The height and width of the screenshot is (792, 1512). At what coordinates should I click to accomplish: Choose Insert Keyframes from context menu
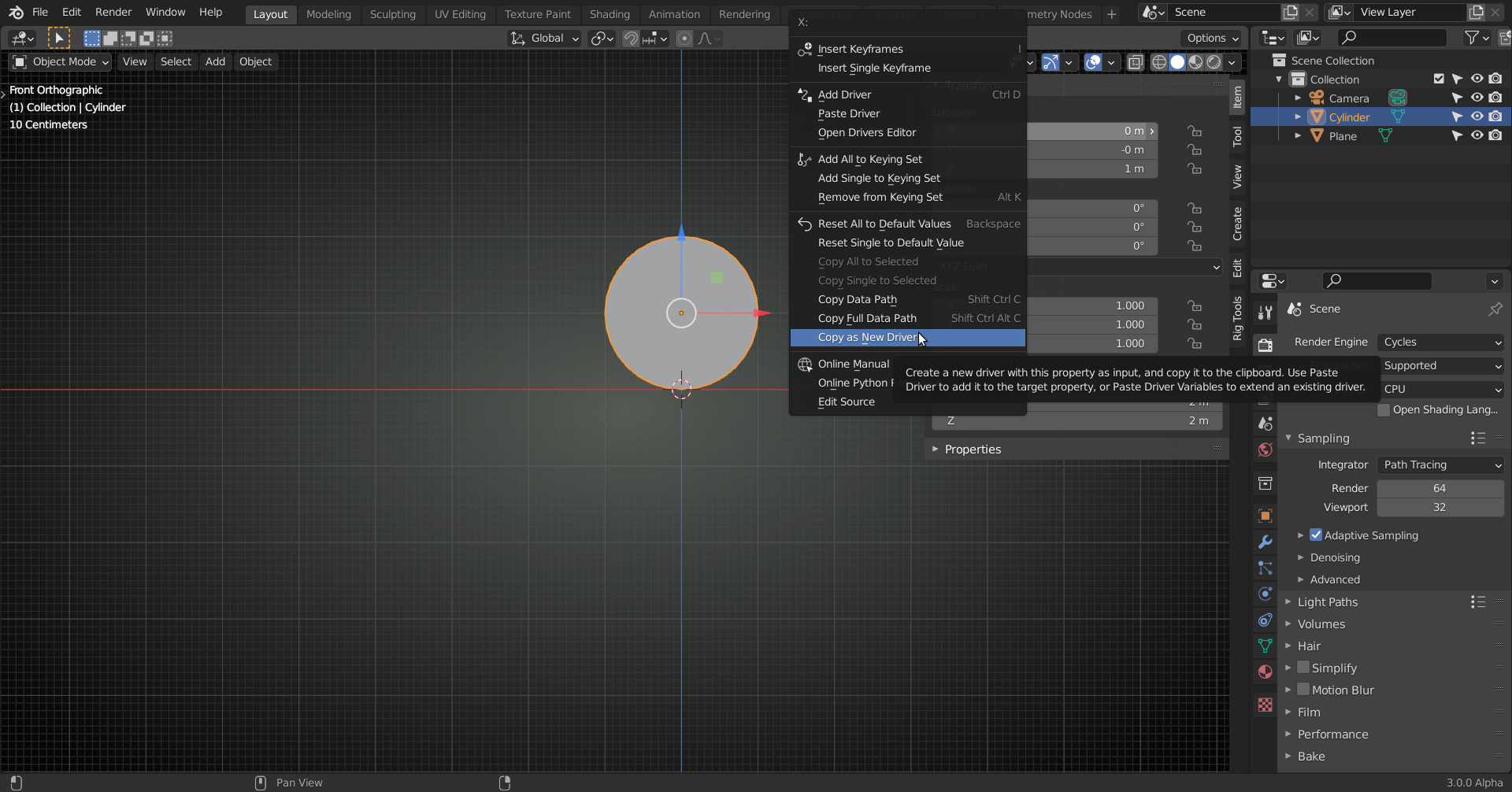[x=907, y=49]
